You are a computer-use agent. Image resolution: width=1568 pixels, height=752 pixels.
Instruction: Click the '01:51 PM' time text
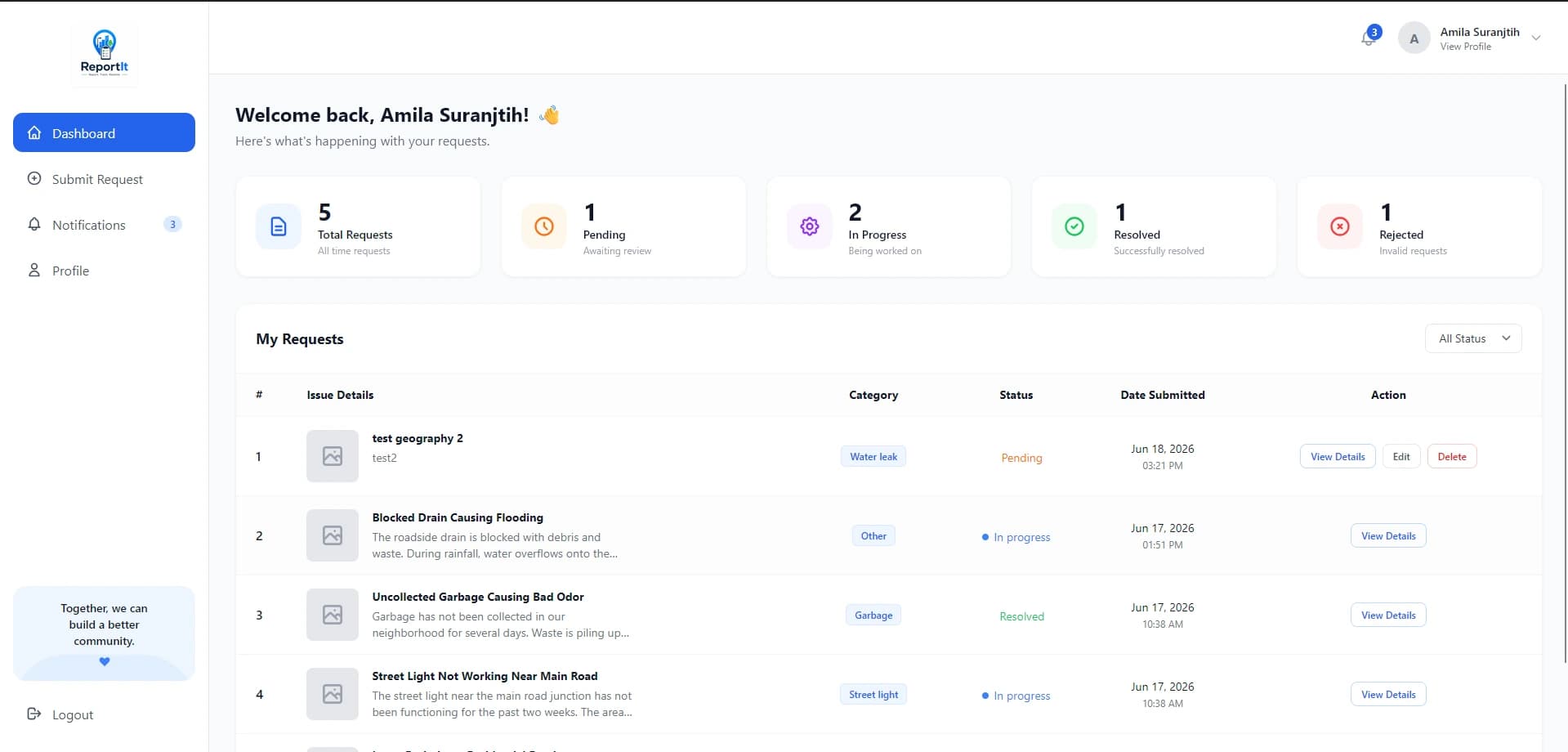coord(1162,545)
